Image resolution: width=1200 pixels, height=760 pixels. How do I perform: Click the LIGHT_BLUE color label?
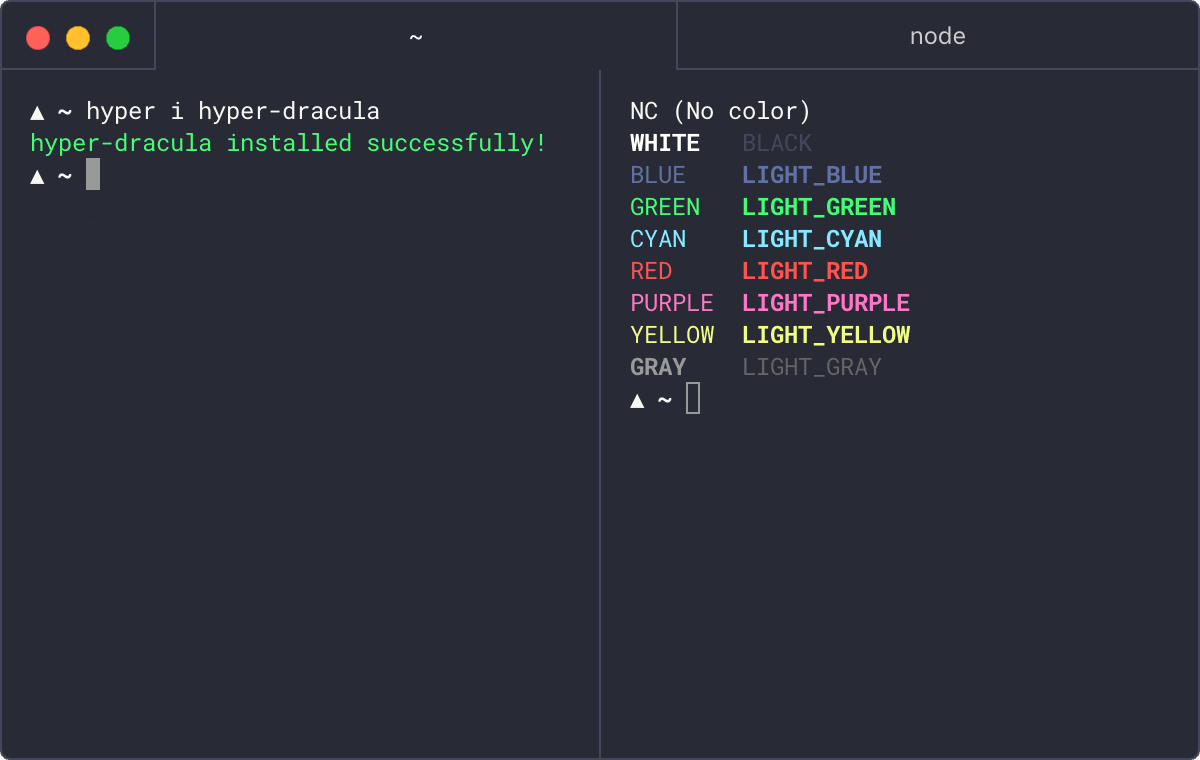coord(811,175)
